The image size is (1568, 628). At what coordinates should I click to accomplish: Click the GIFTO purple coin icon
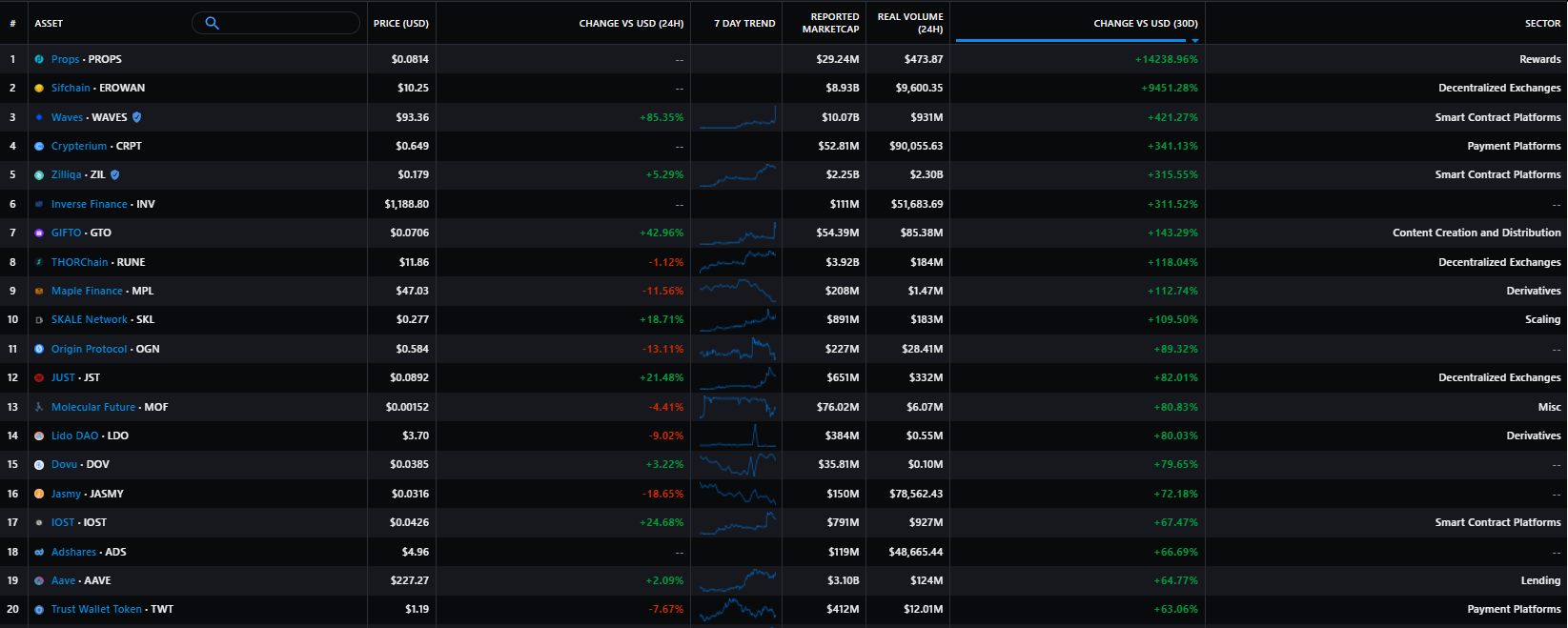tap(39, 233)
